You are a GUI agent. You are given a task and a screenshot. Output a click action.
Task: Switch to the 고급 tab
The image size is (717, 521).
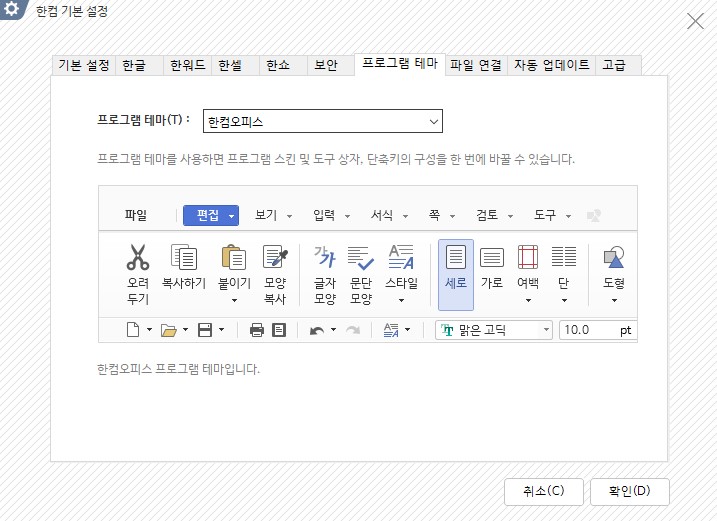(618, 65)
